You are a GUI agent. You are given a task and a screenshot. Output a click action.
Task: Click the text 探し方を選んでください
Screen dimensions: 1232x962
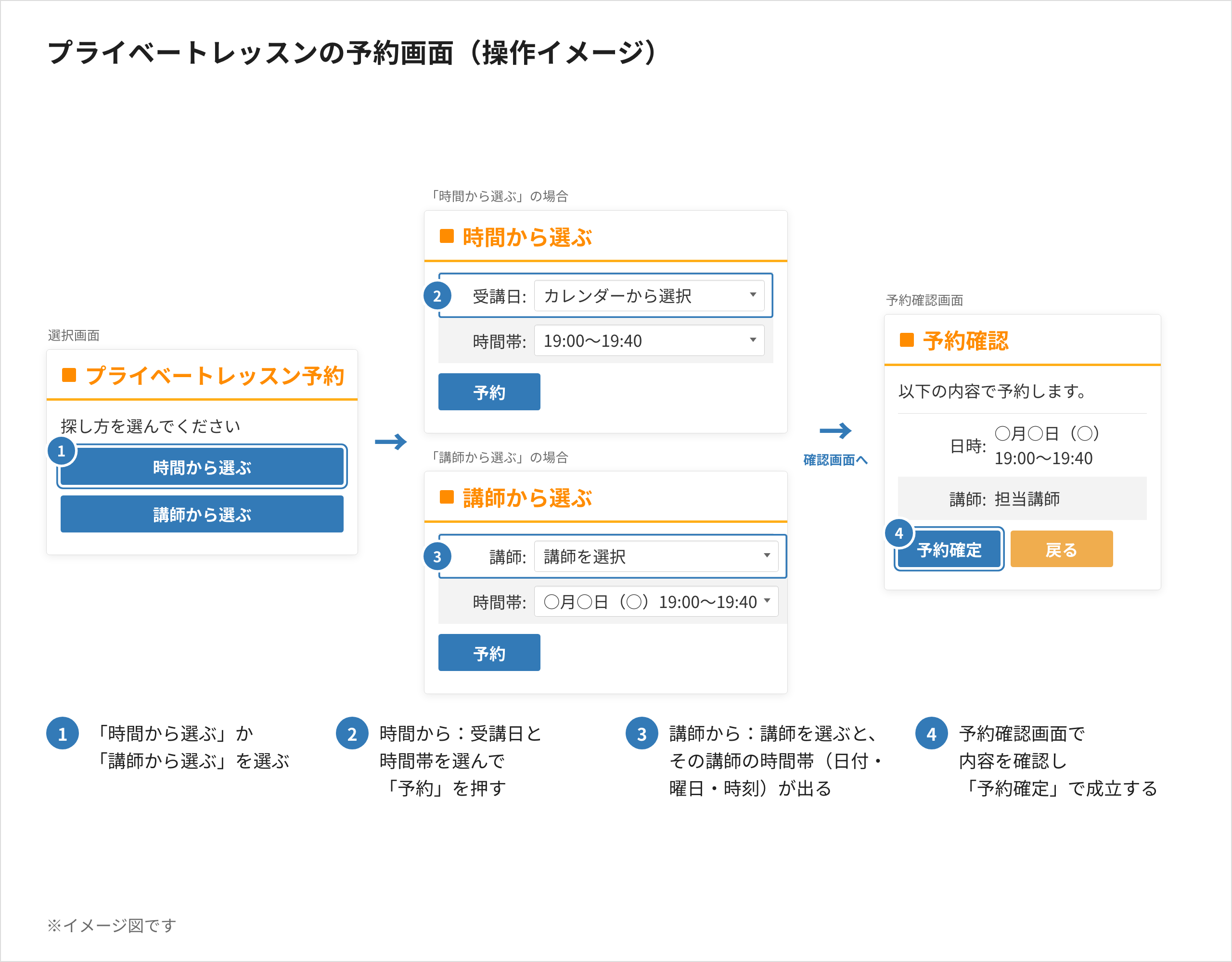[151, 426]
